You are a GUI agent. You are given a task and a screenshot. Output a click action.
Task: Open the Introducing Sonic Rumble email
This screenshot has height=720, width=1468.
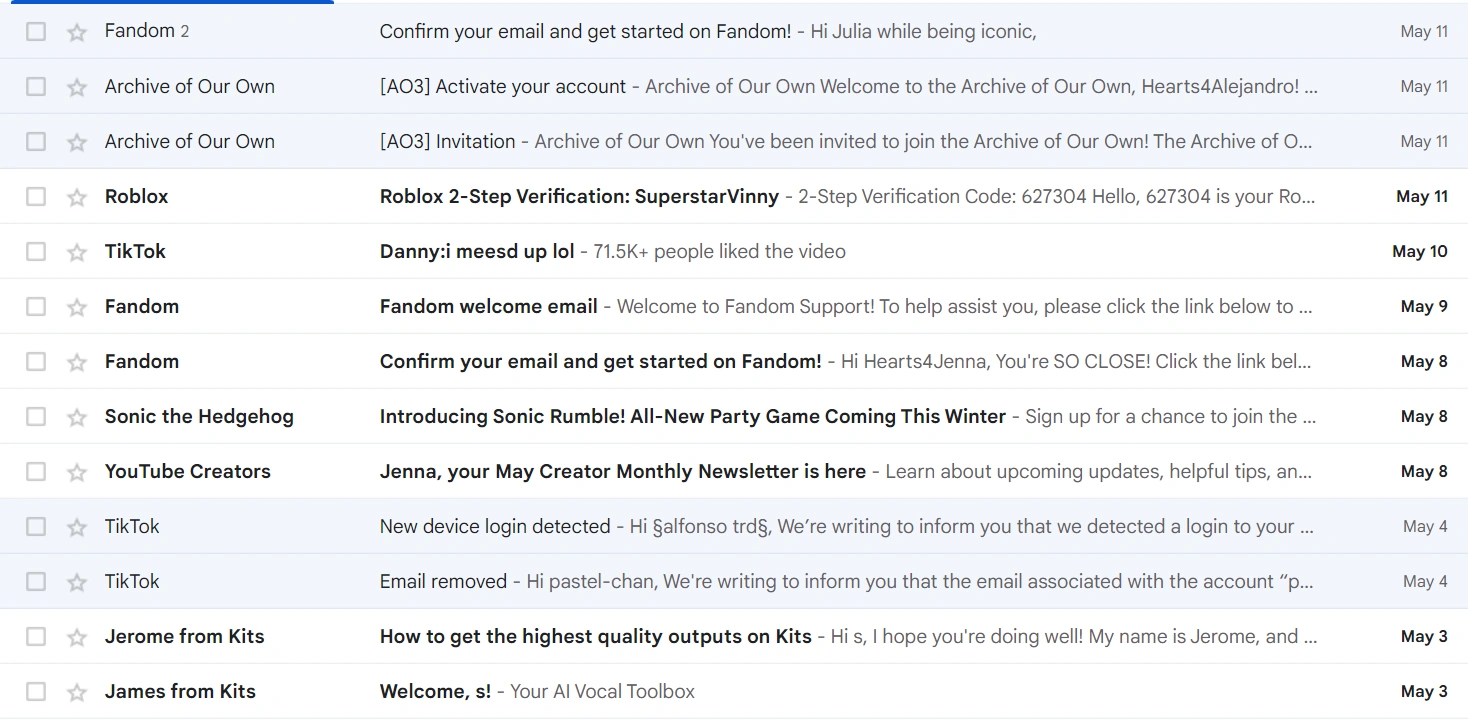click(692, 417)
